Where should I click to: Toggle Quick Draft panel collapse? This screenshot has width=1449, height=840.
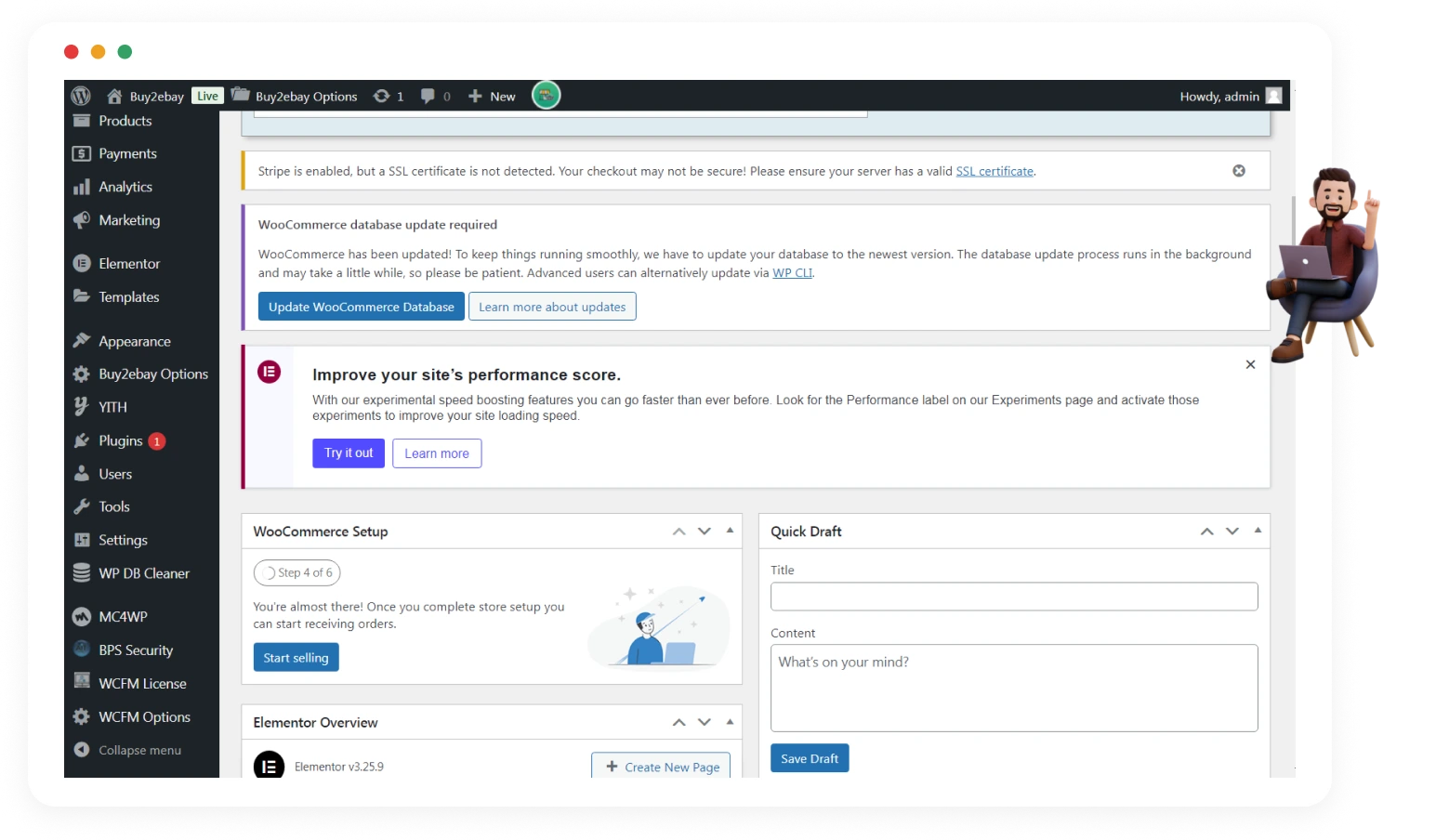pyautogui.click(x=1258, y=531)
